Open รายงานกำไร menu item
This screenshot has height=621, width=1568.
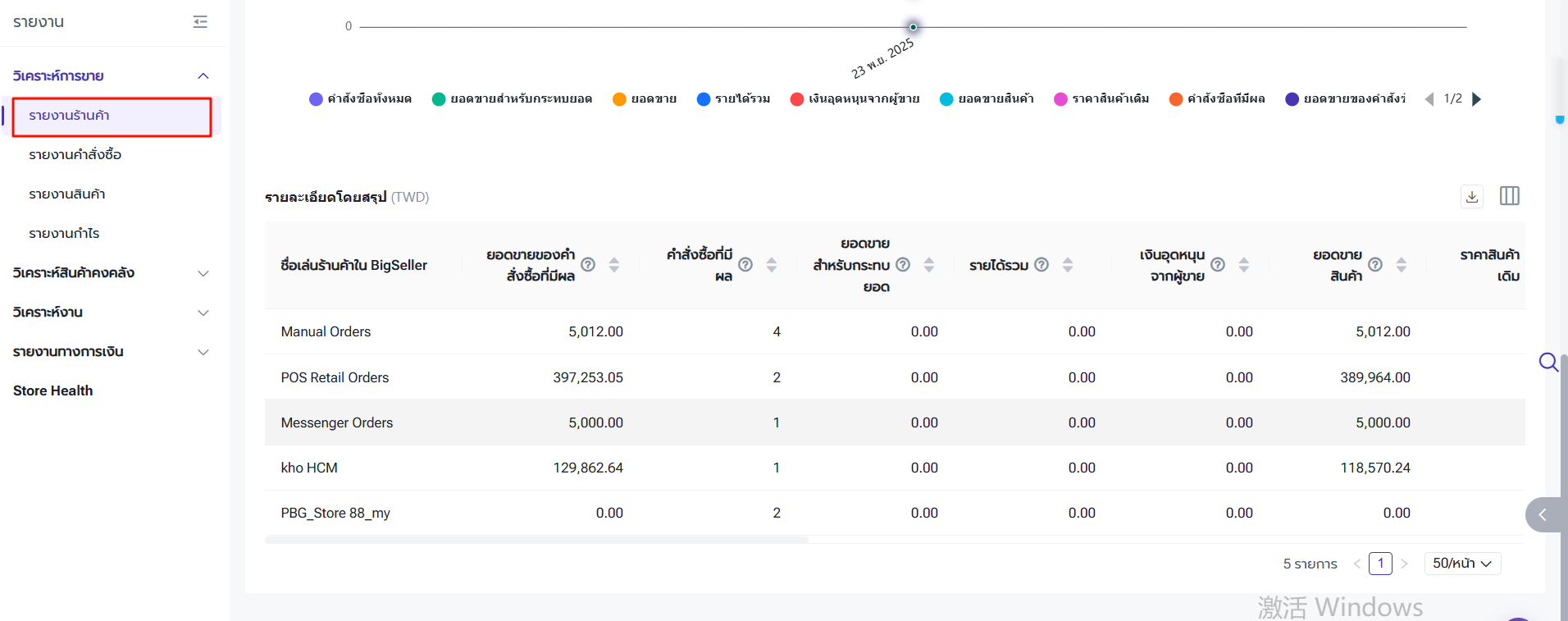click(64, 234)
